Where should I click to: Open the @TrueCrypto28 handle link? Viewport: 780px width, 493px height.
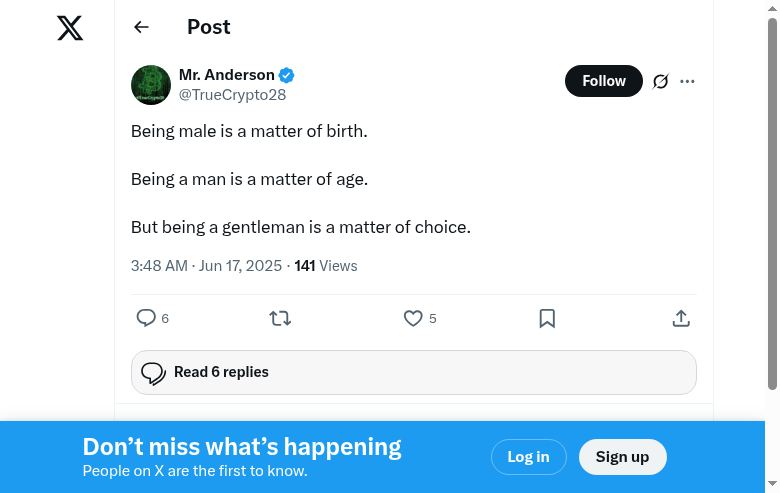pos(232,95)
